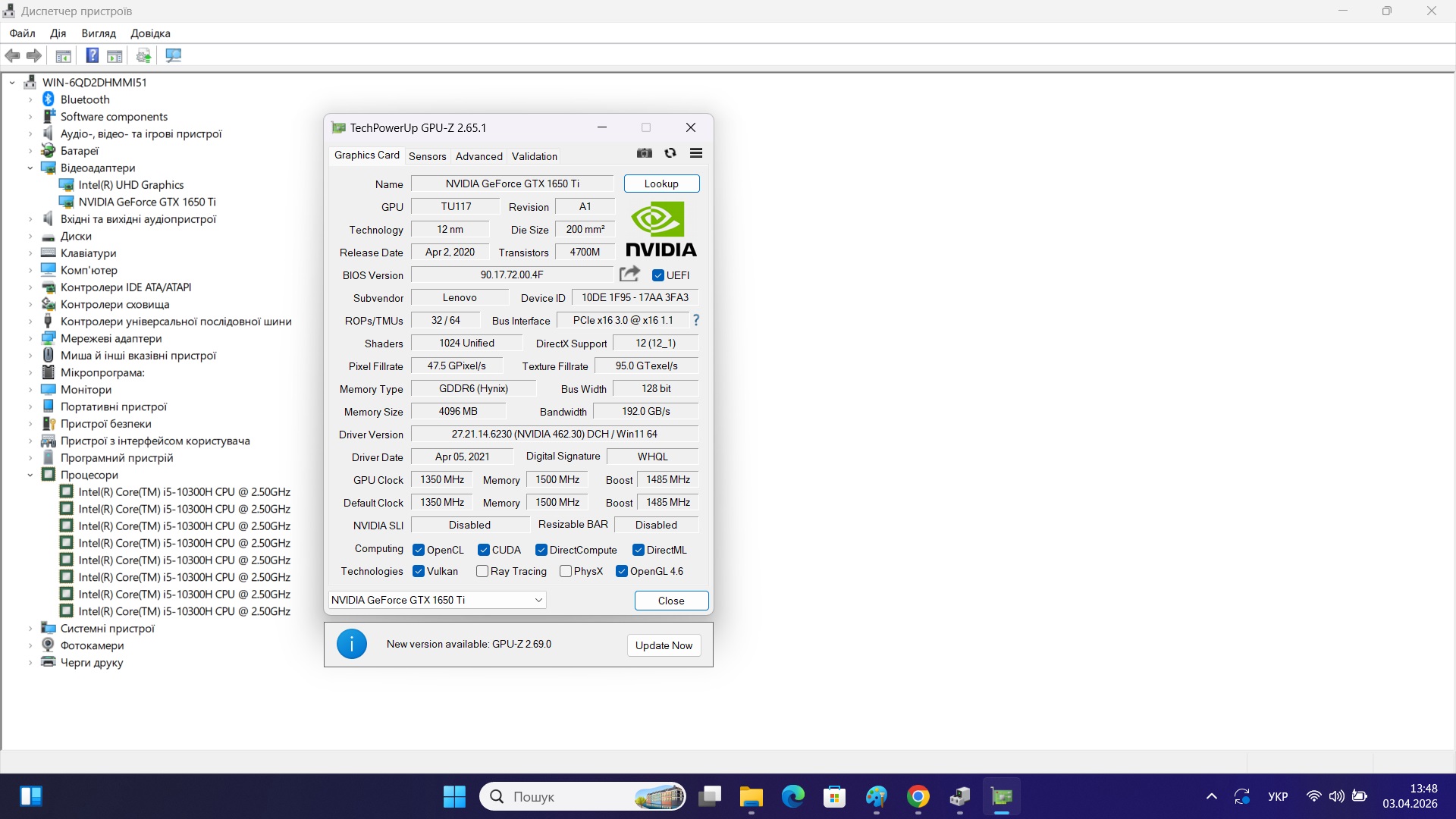Click the GPU-Z refresh icon
The height and width of the screenshot is (819, 1456).
(x=670, y=153)
